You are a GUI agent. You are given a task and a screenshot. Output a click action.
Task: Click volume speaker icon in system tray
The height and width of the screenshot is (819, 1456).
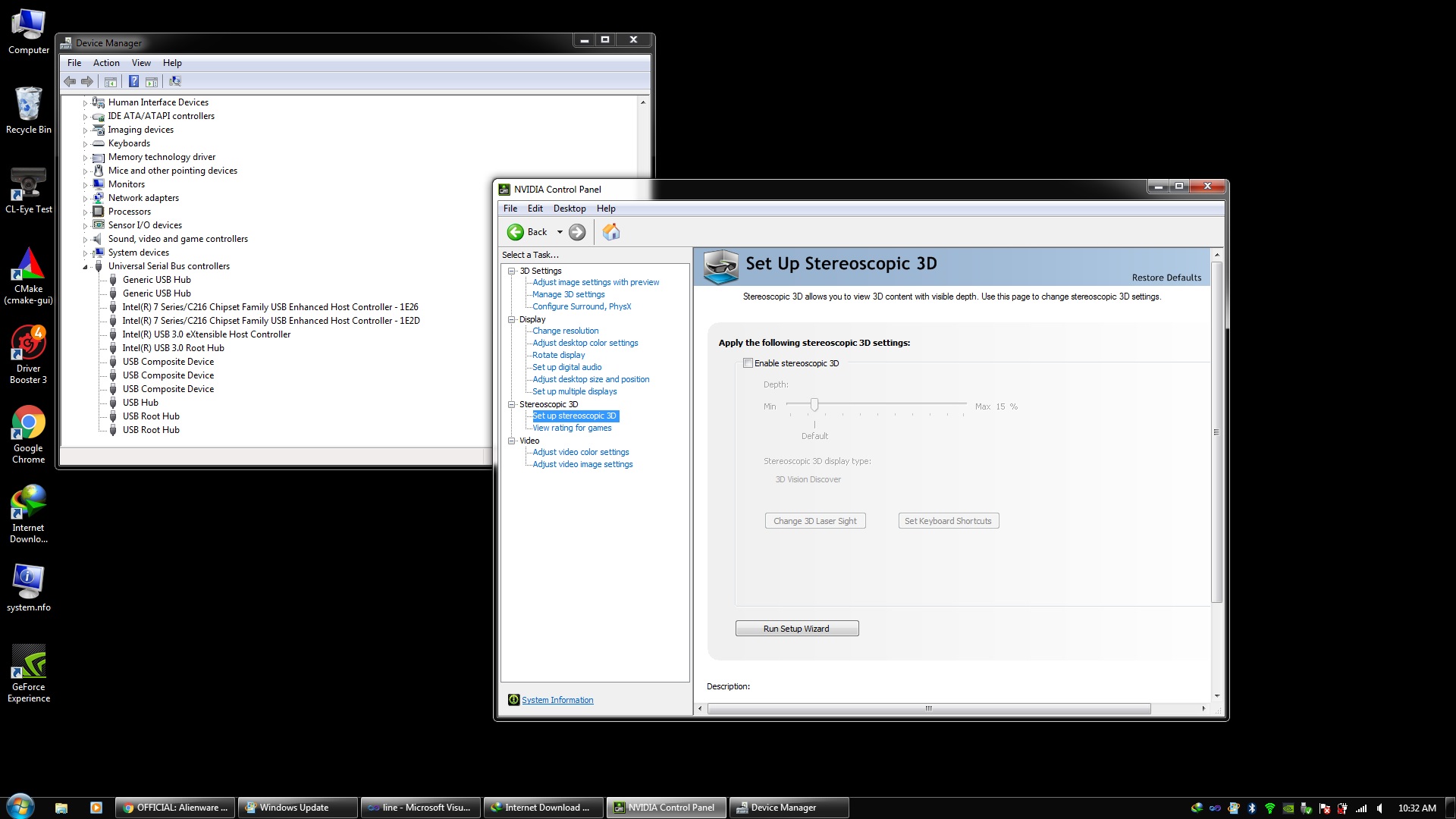(1379, 808)
